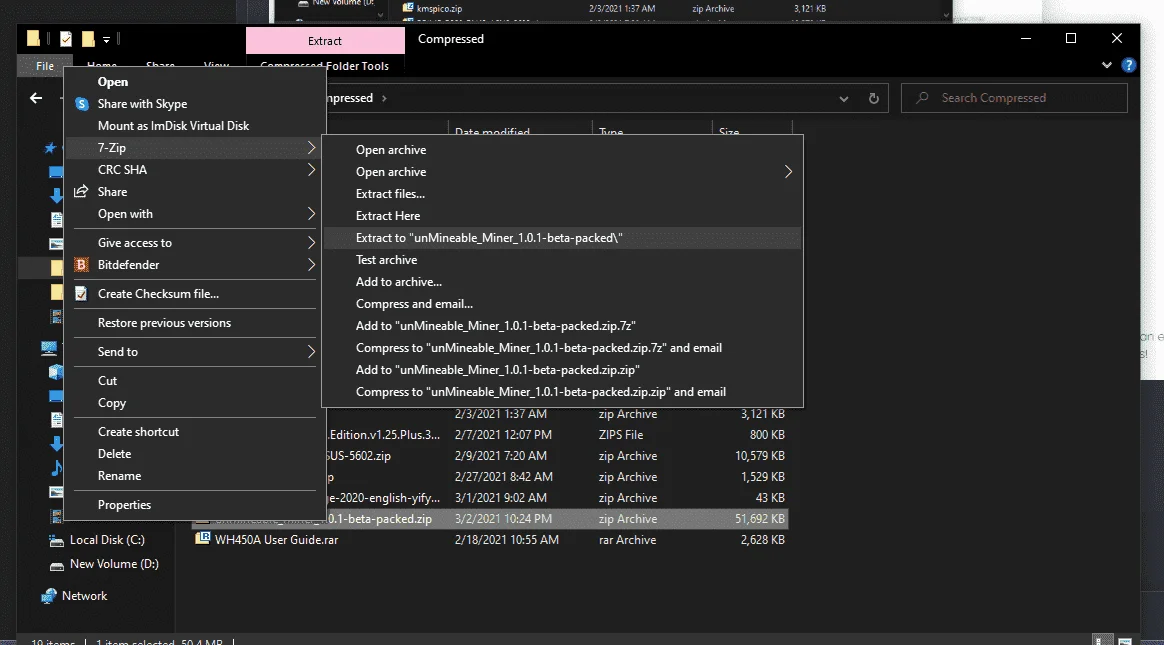Click the search magnifier icon

coord(922,98)
